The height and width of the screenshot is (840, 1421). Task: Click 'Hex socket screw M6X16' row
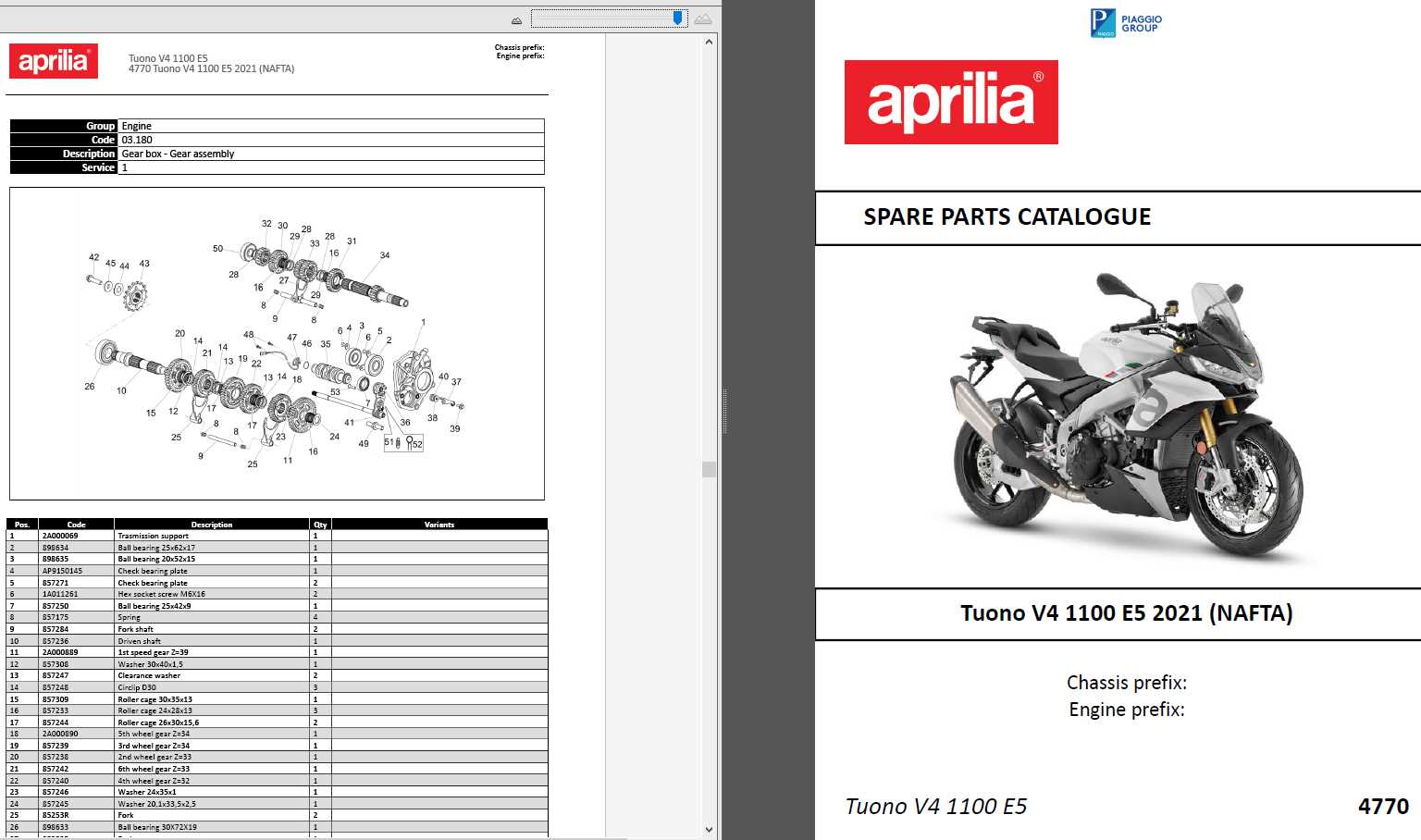[x=278, y=594]
